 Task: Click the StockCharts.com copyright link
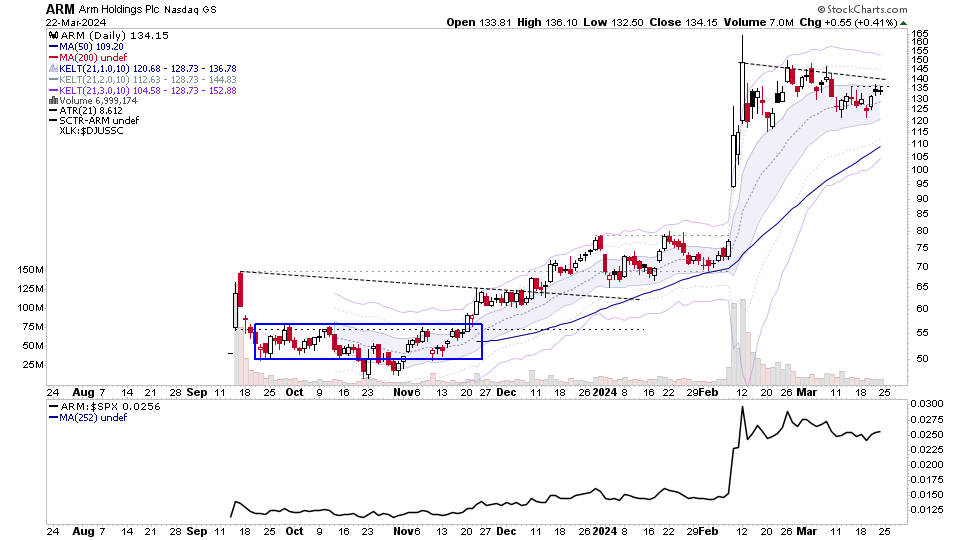coord(862,9)
